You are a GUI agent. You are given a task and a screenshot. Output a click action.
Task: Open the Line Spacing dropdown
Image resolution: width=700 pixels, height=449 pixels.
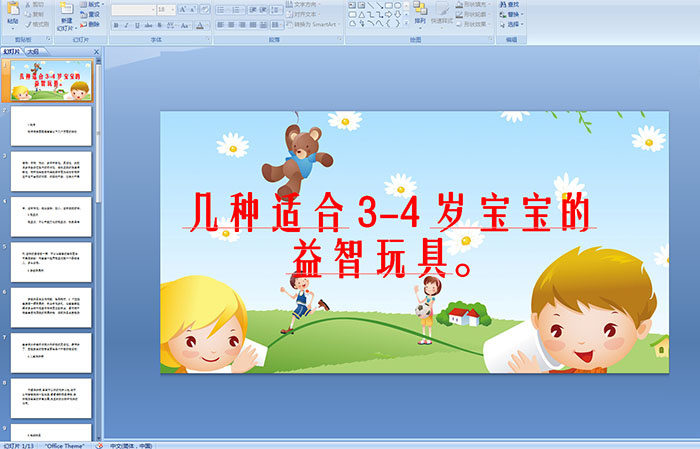pyautogui.click(x=276, y=9)
